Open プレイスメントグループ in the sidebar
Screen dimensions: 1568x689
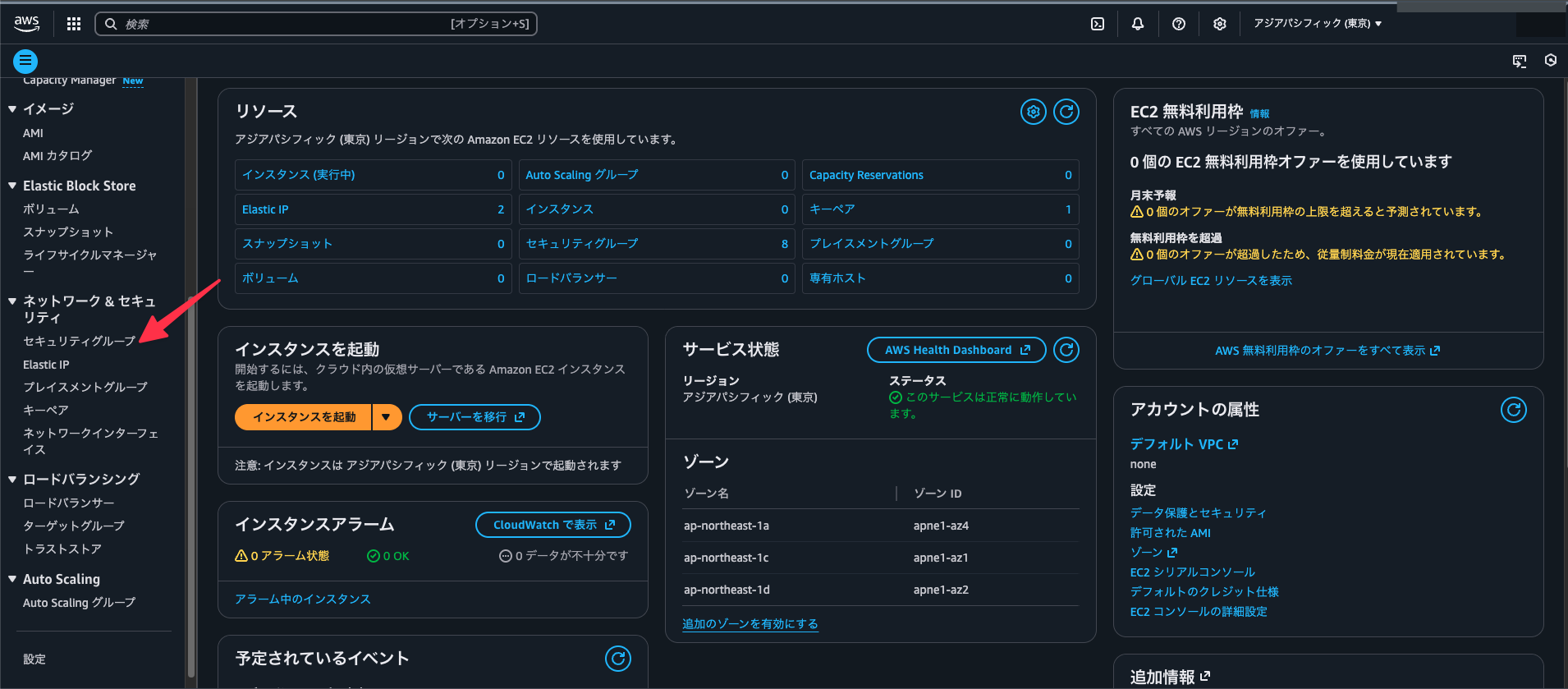tap(85, 387)
